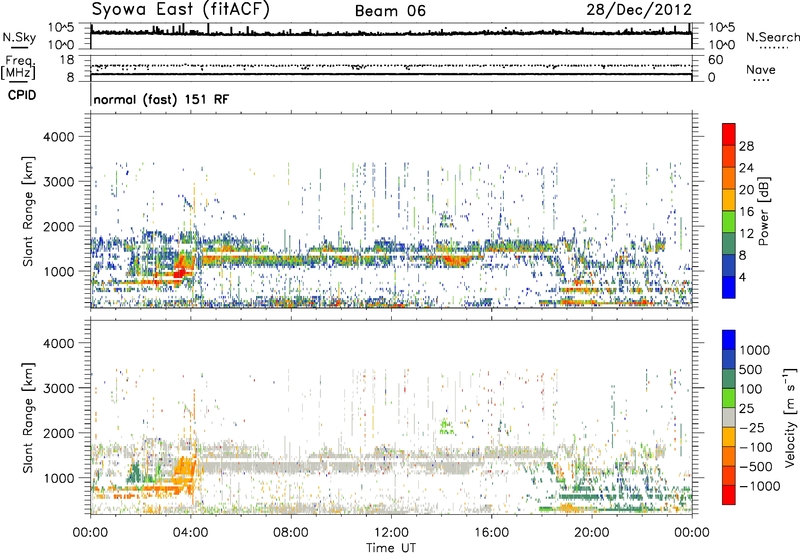Click the red bottom segment of the Velocity color bar
The height and width of the screenshot is (554, 800).
(x=729, y=495)
